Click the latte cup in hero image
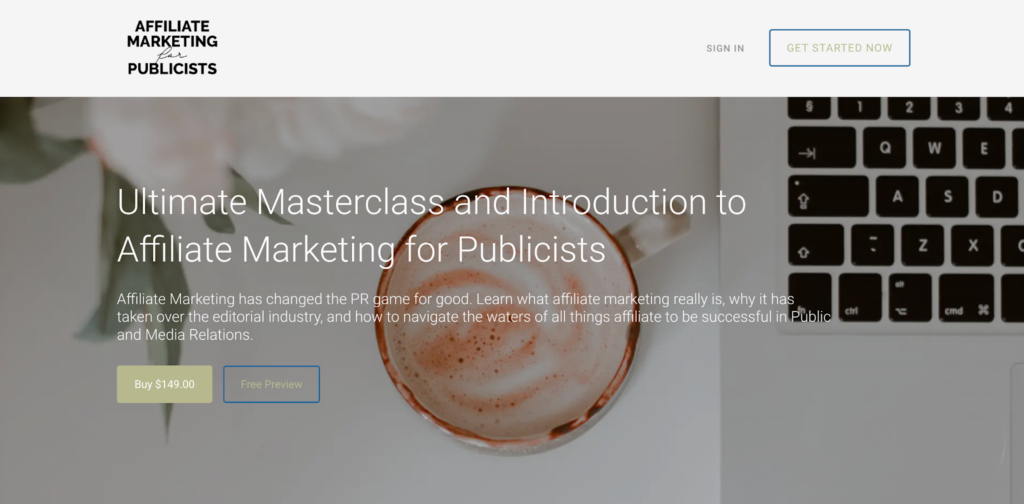1024x504 pixels. click(x=507, y=317)
